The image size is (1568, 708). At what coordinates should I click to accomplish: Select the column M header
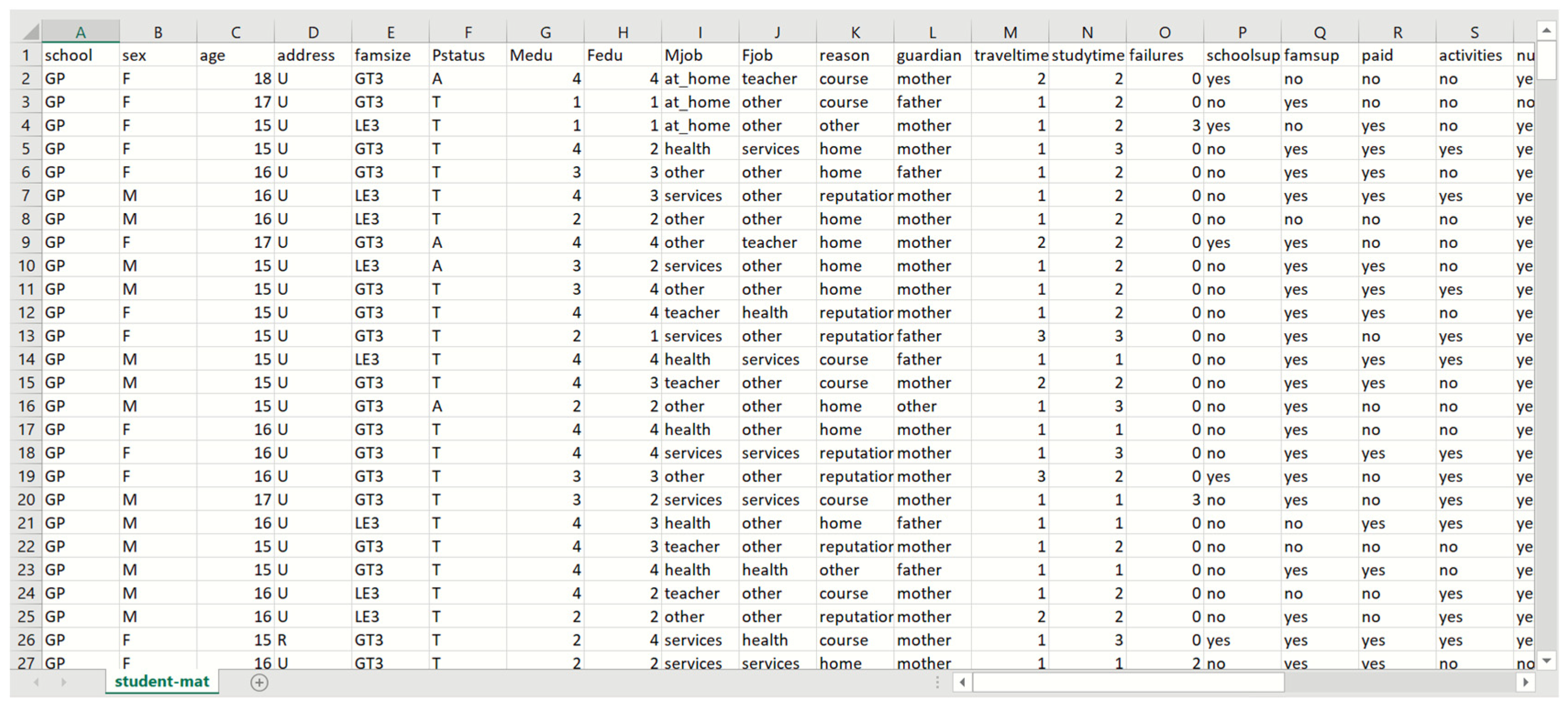pyautogui.click(x=1010, y=32)
